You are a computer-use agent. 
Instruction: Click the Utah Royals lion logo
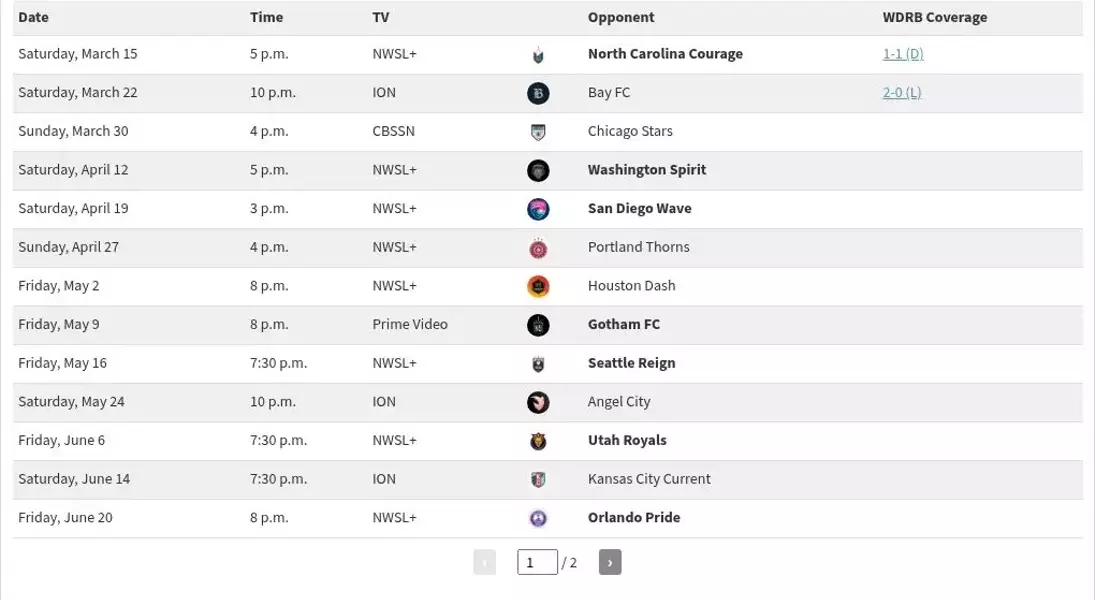538,441
